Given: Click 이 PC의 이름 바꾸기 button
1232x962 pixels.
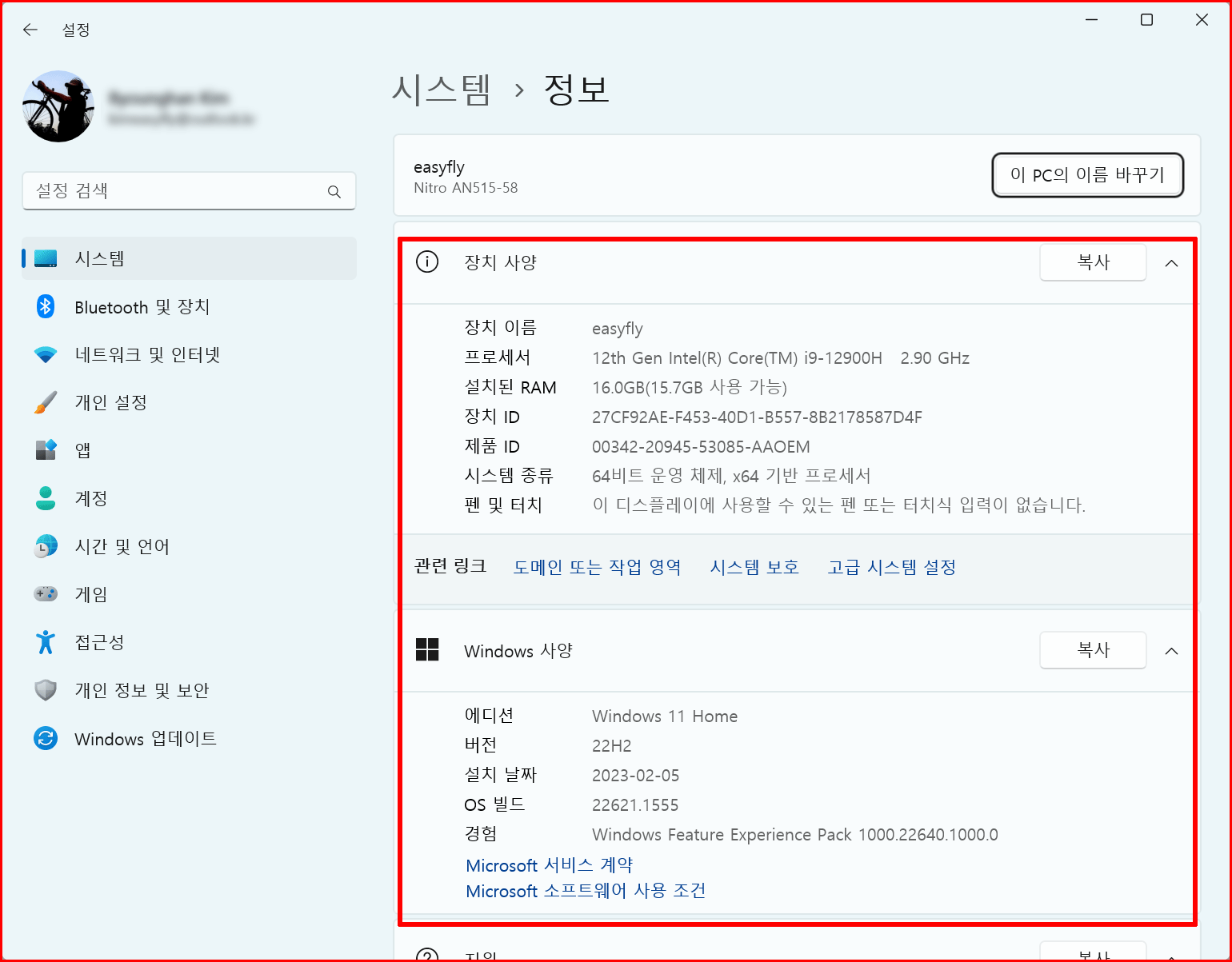Looking at the screenshot, I should coord(1087,174).
